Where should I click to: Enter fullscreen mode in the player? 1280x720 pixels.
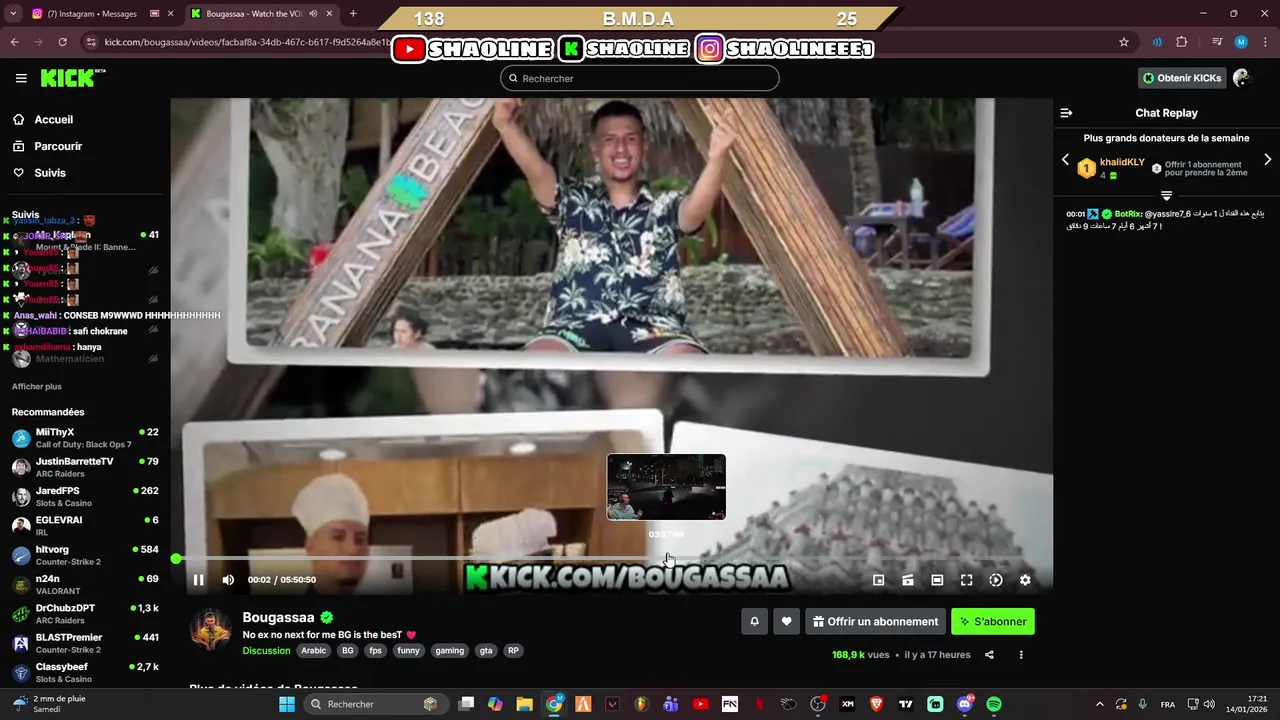point(966,580)
